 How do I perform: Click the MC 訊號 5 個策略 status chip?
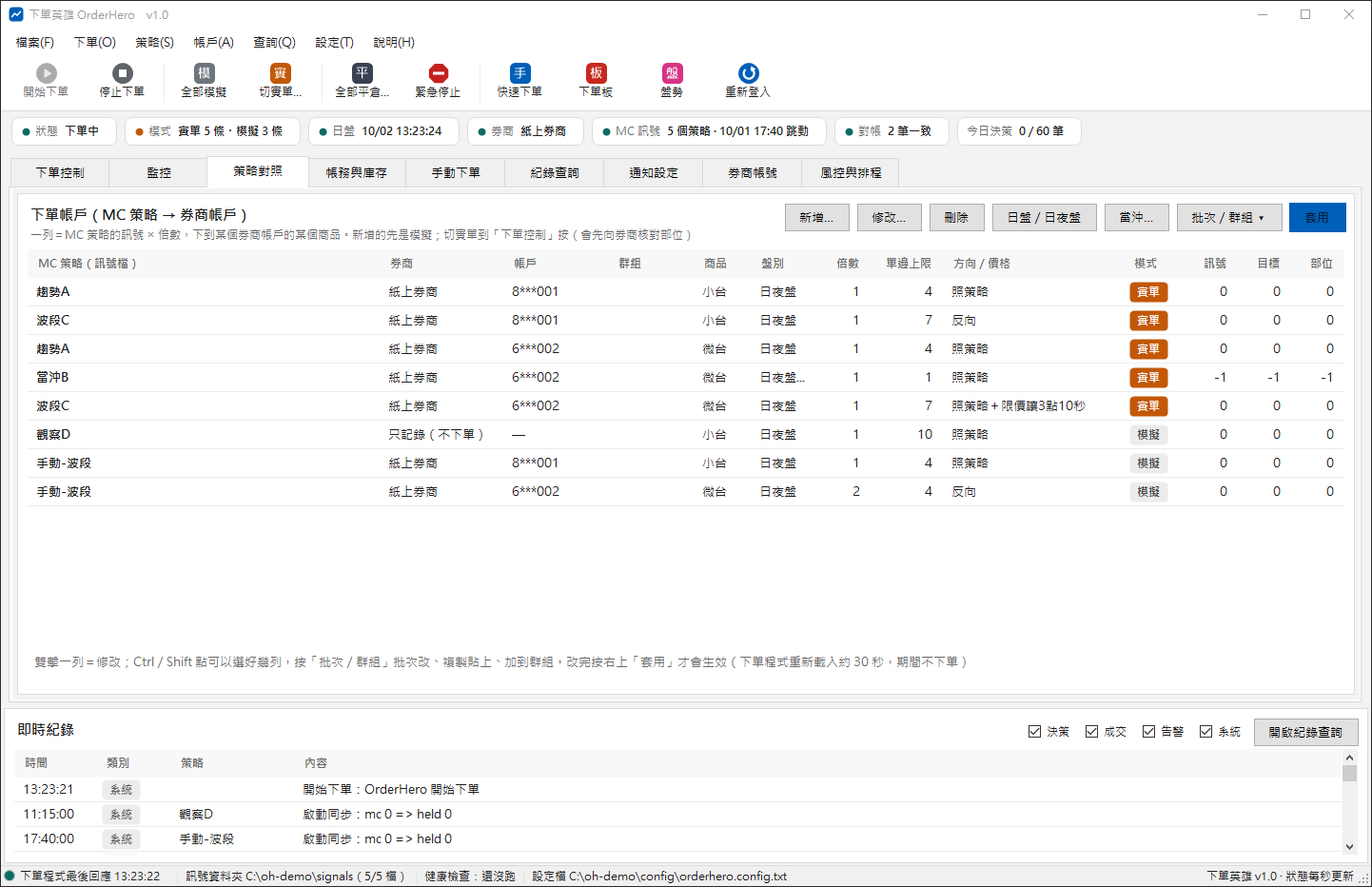[709, 131]
